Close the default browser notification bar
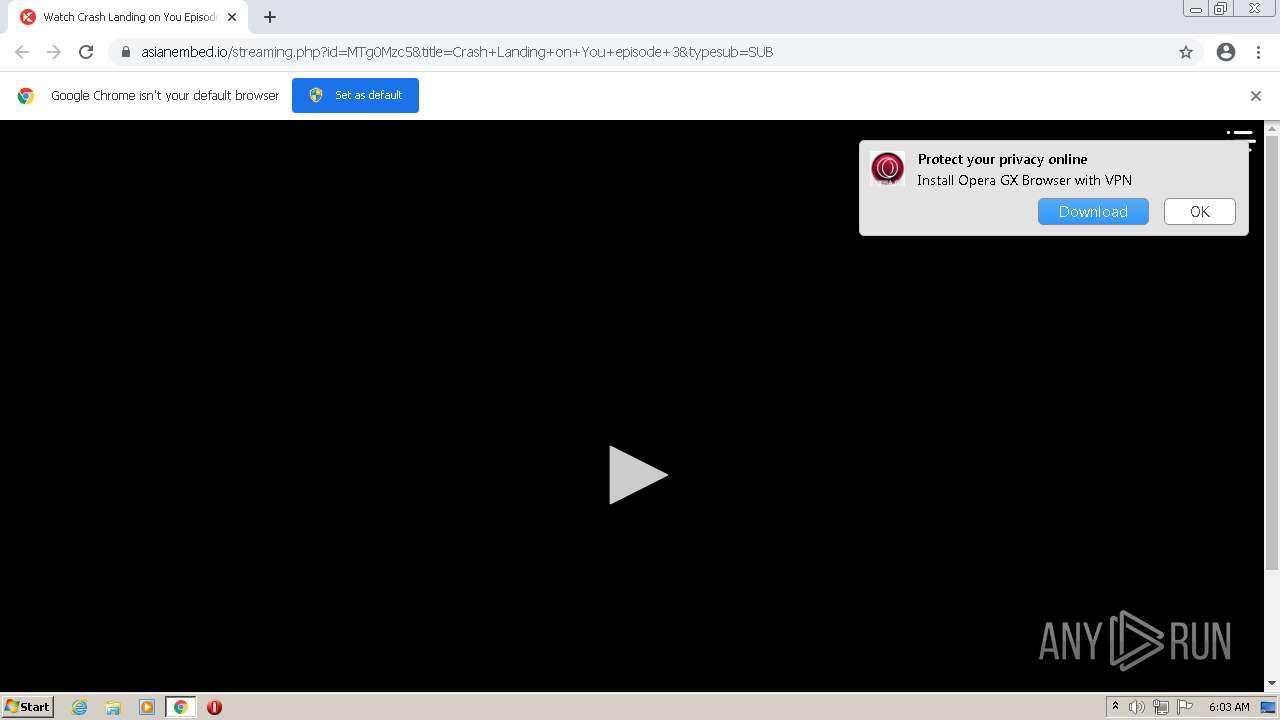The width and height of the screenshot is (1280, 720). 1256,96
